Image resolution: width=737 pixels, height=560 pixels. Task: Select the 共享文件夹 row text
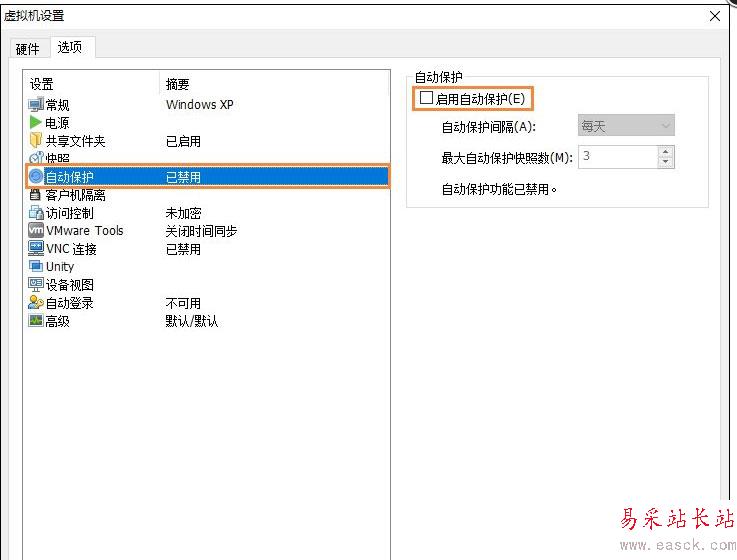coord(76,141)
